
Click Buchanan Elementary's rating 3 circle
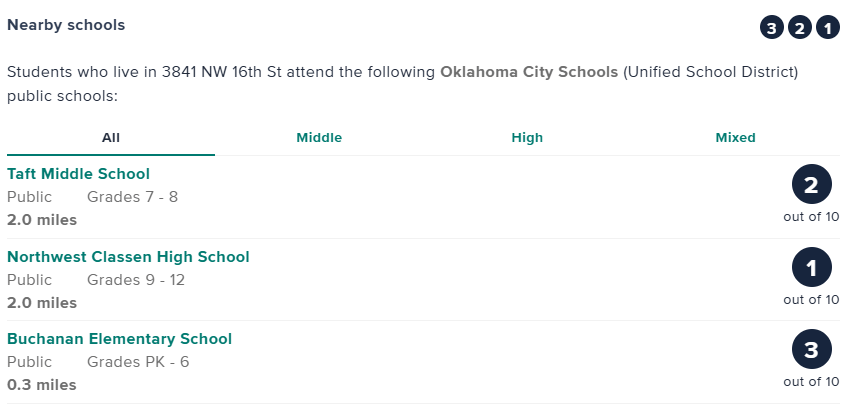(811, 350)
